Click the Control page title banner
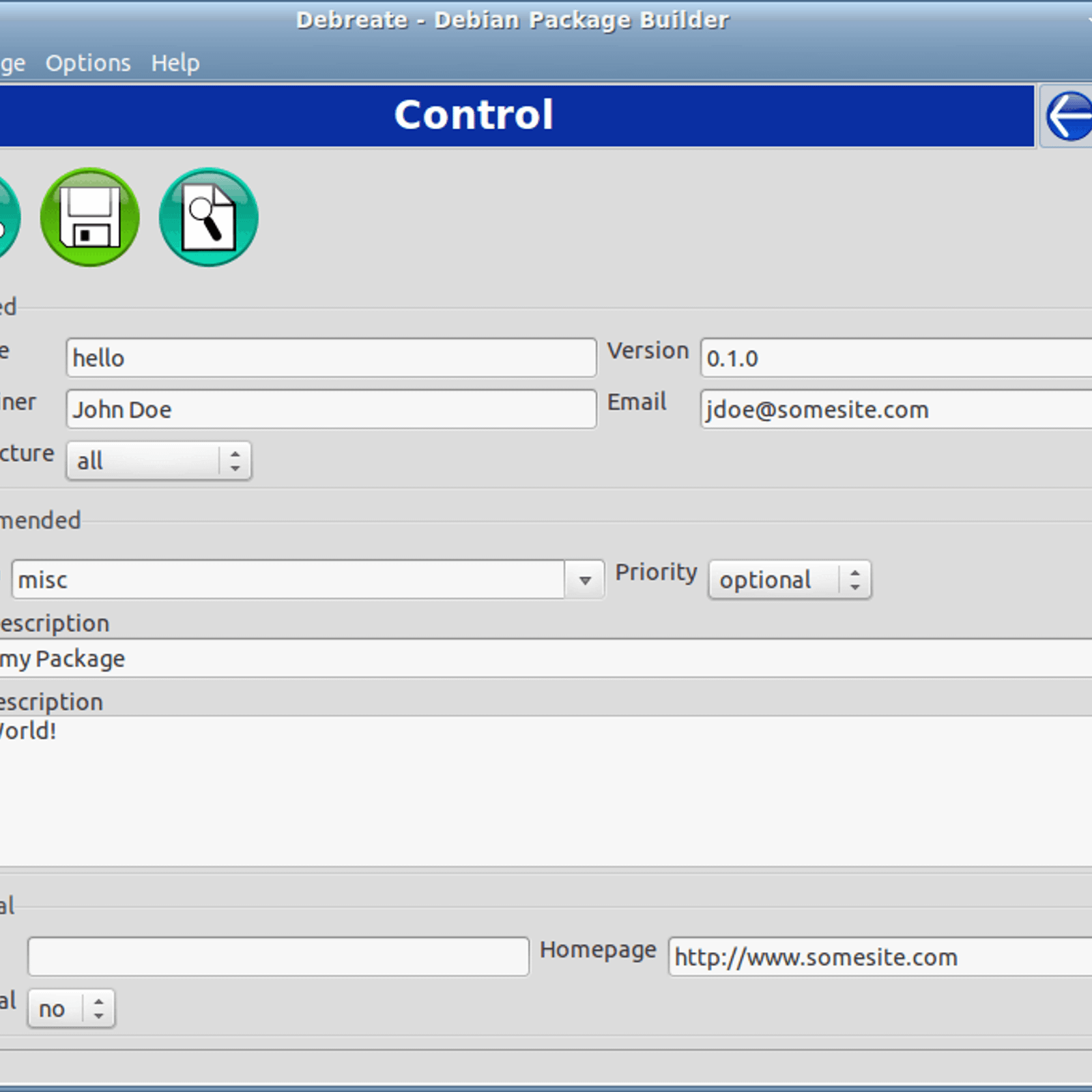The width and height of the screenshot is (1092, 1092). tap(517, 116)
